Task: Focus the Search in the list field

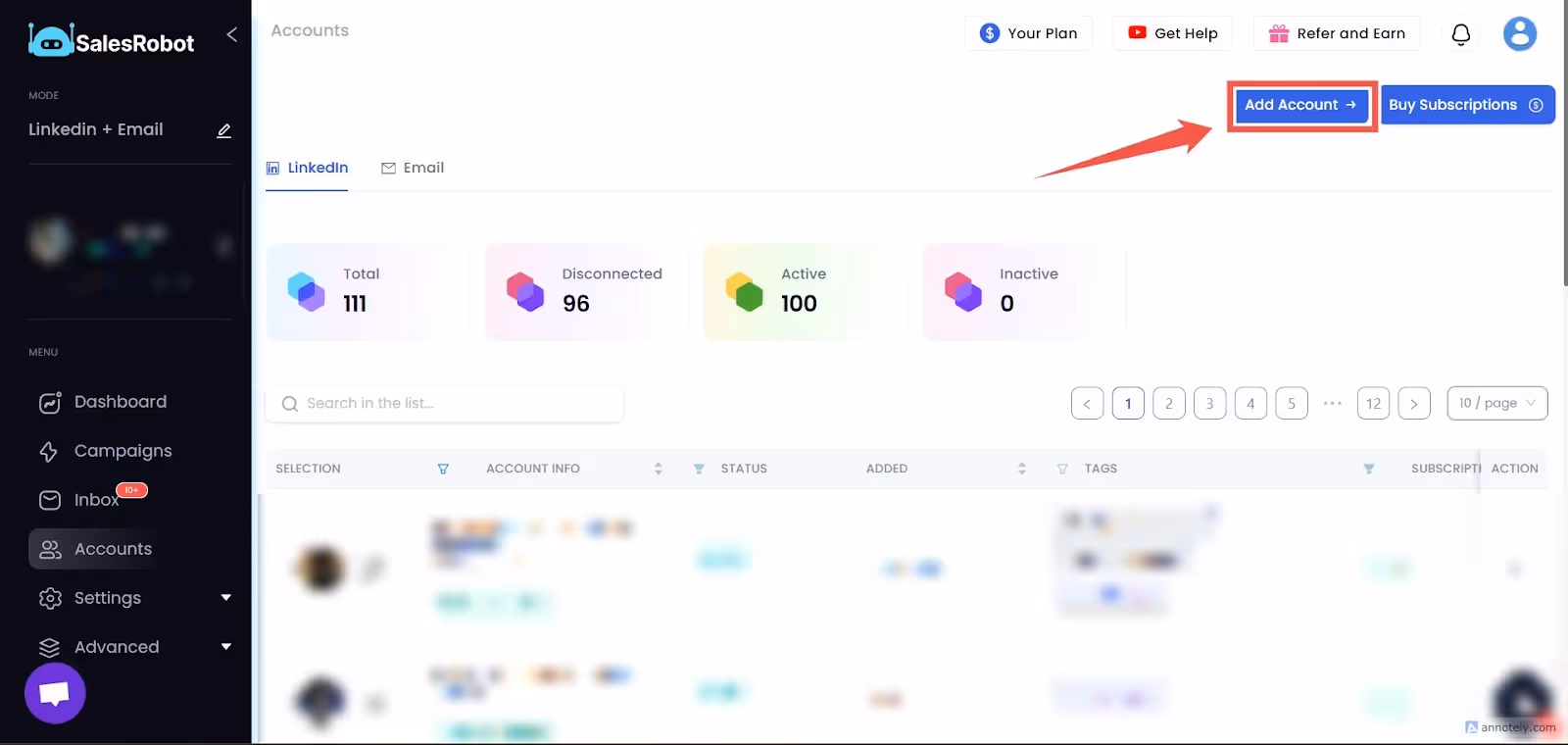Action: [x=445, y=404]
